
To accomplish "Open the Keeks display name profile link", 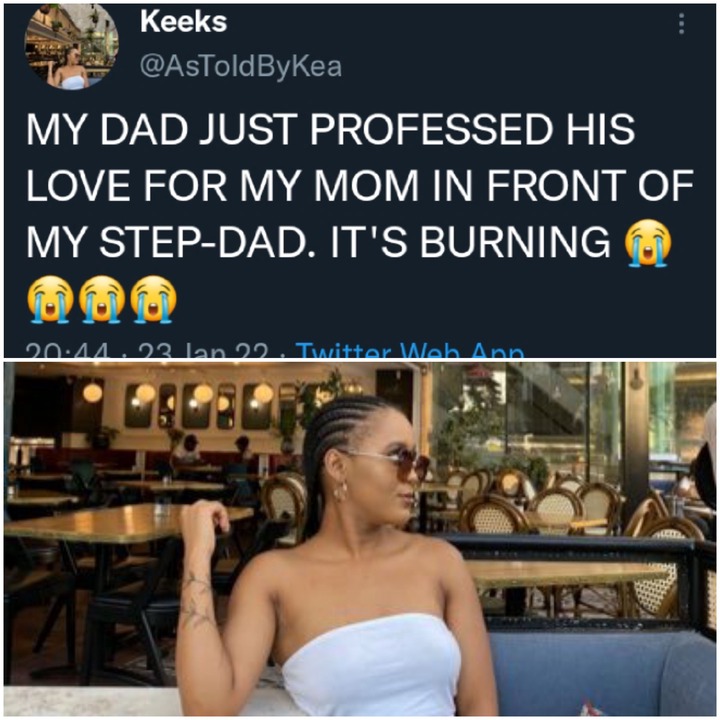I will click(x=184, y=21).
